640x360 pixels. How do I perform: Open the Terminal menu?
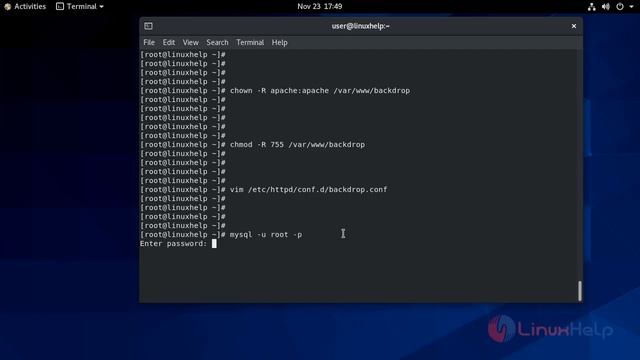coord(250,42)
